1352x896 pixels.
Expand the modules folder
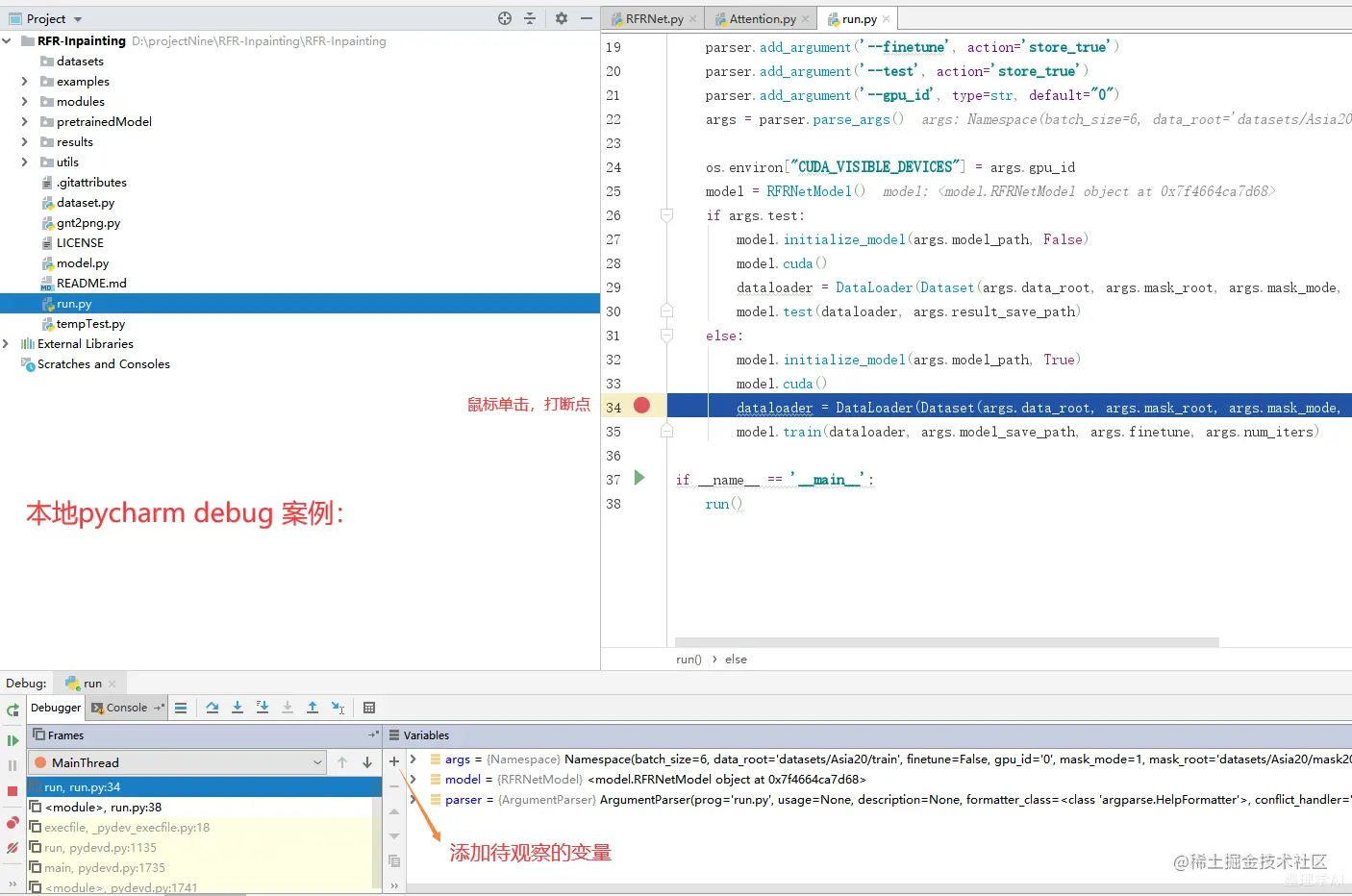(x=24, y=102)
